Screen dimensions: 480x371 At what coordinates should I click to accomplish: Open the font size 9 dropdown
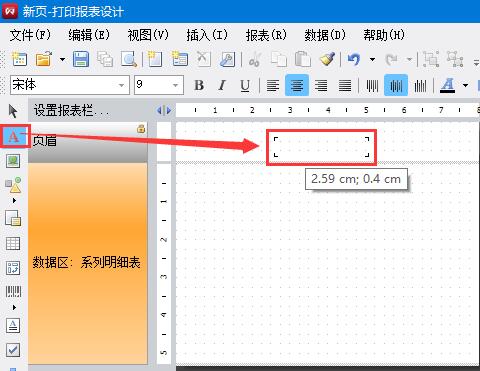pos(176,85)
